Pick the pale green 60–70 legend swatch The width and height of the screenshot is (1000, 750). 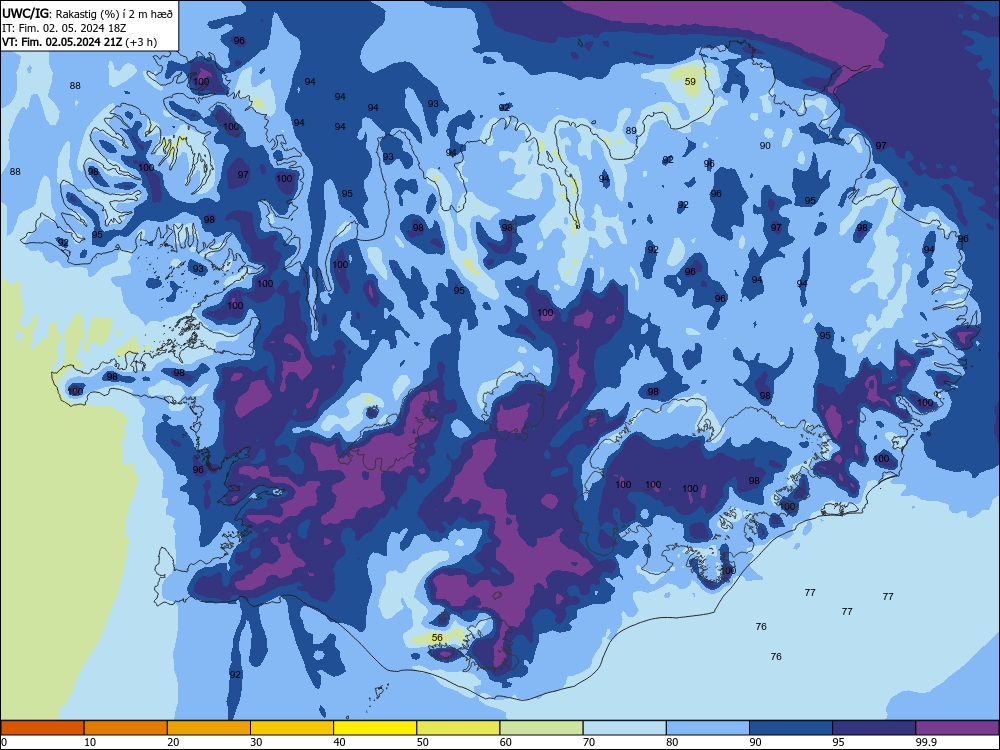(x=541, y=728)
